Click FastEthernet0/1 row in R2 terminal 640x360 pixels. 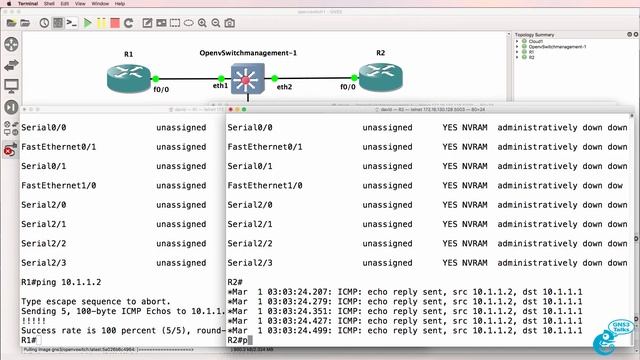point(427,147)
